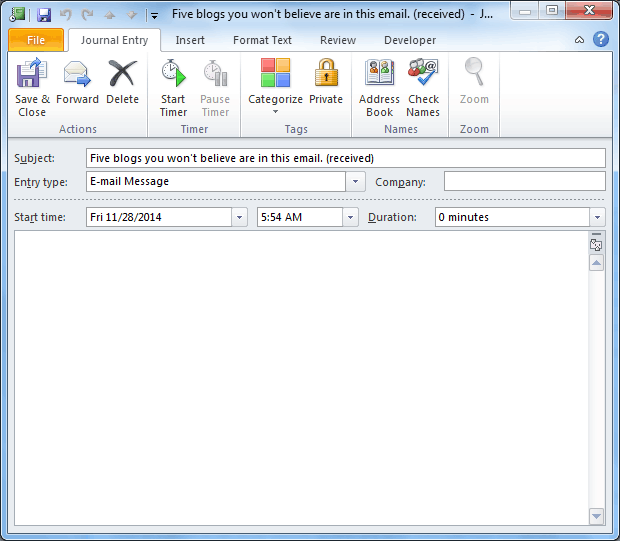Click the 0 minutes duration field
Screen dimensions: 620x541
[512, 217]
